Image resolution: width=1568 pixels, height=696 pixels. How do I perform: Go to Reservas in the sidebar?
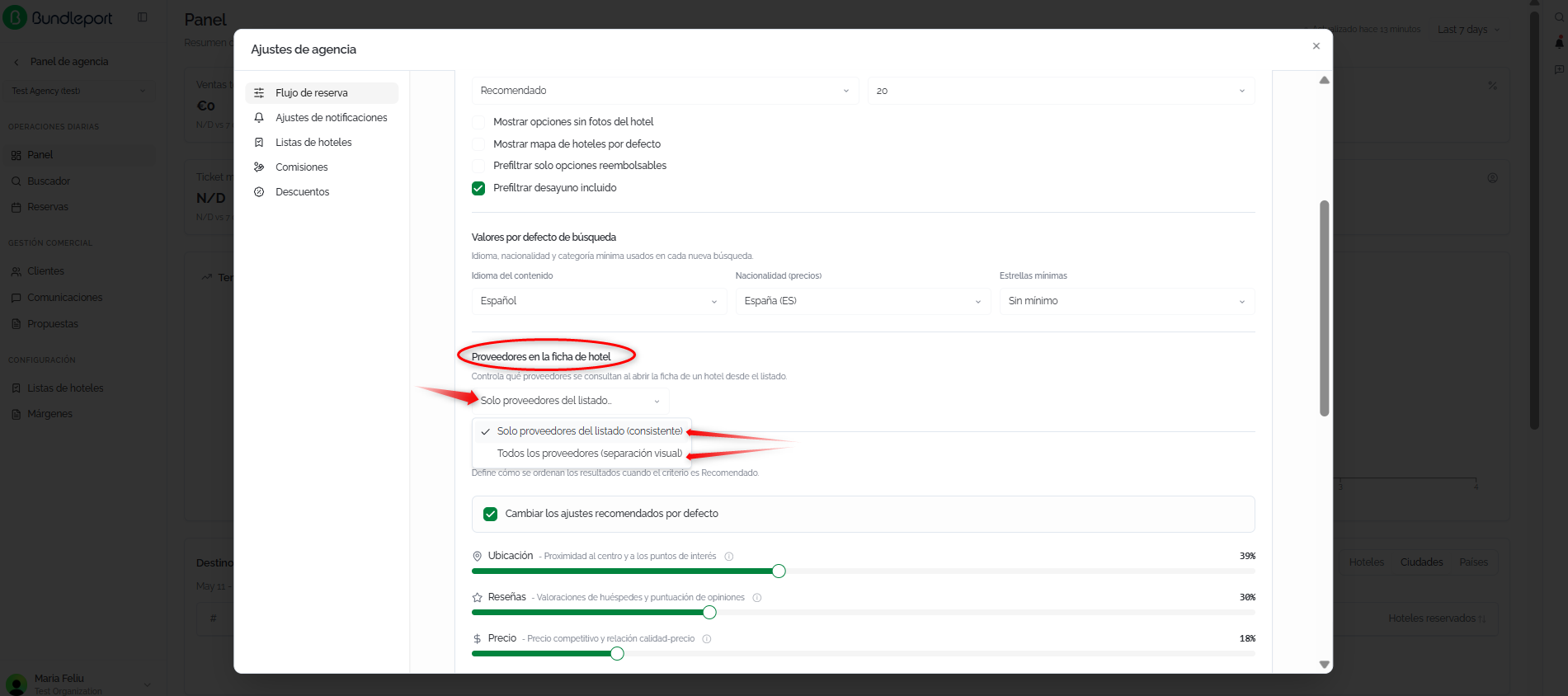pyautogui.click(x=78, y=207)
